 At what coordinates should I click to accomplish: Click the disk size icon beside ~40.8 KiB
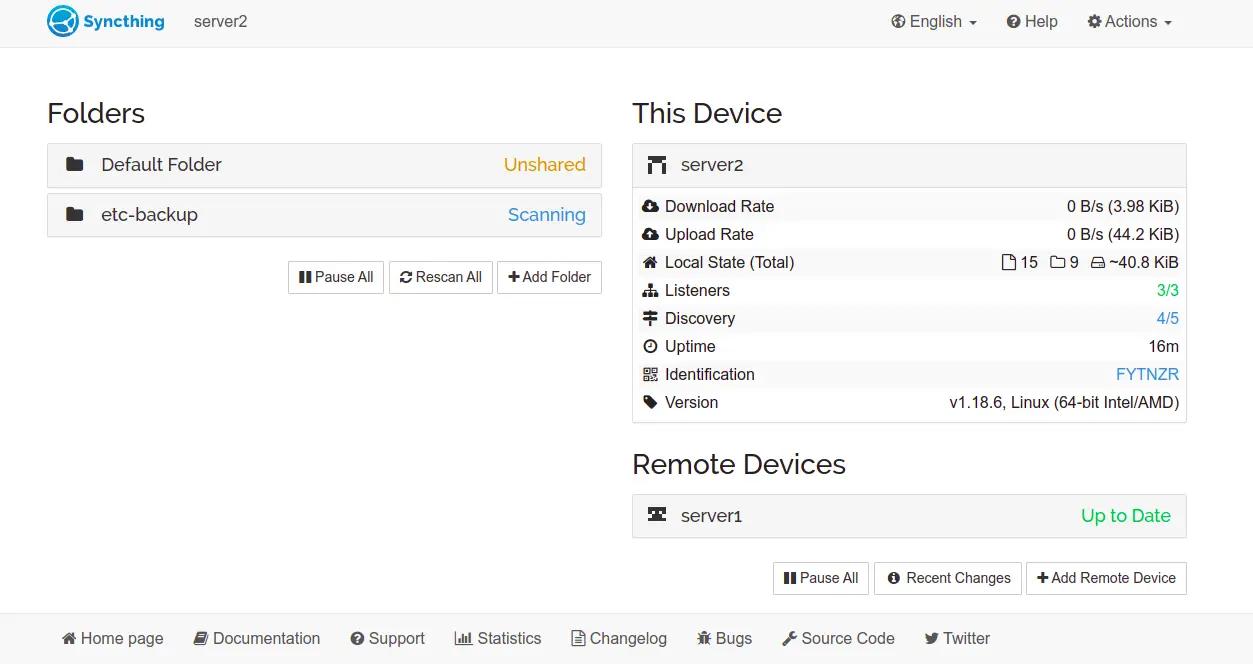click(1097, 262)
